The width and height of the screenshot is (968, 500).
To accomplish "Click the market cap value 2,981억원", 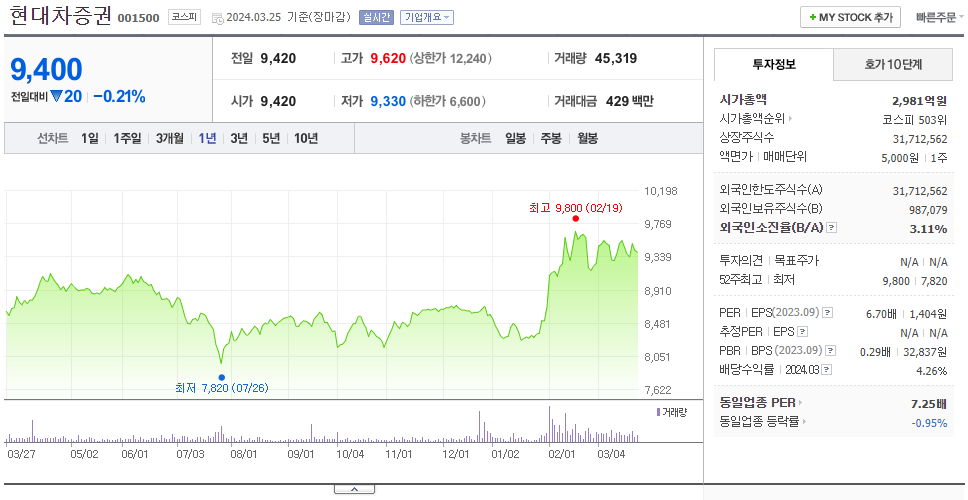I will 920,101.
